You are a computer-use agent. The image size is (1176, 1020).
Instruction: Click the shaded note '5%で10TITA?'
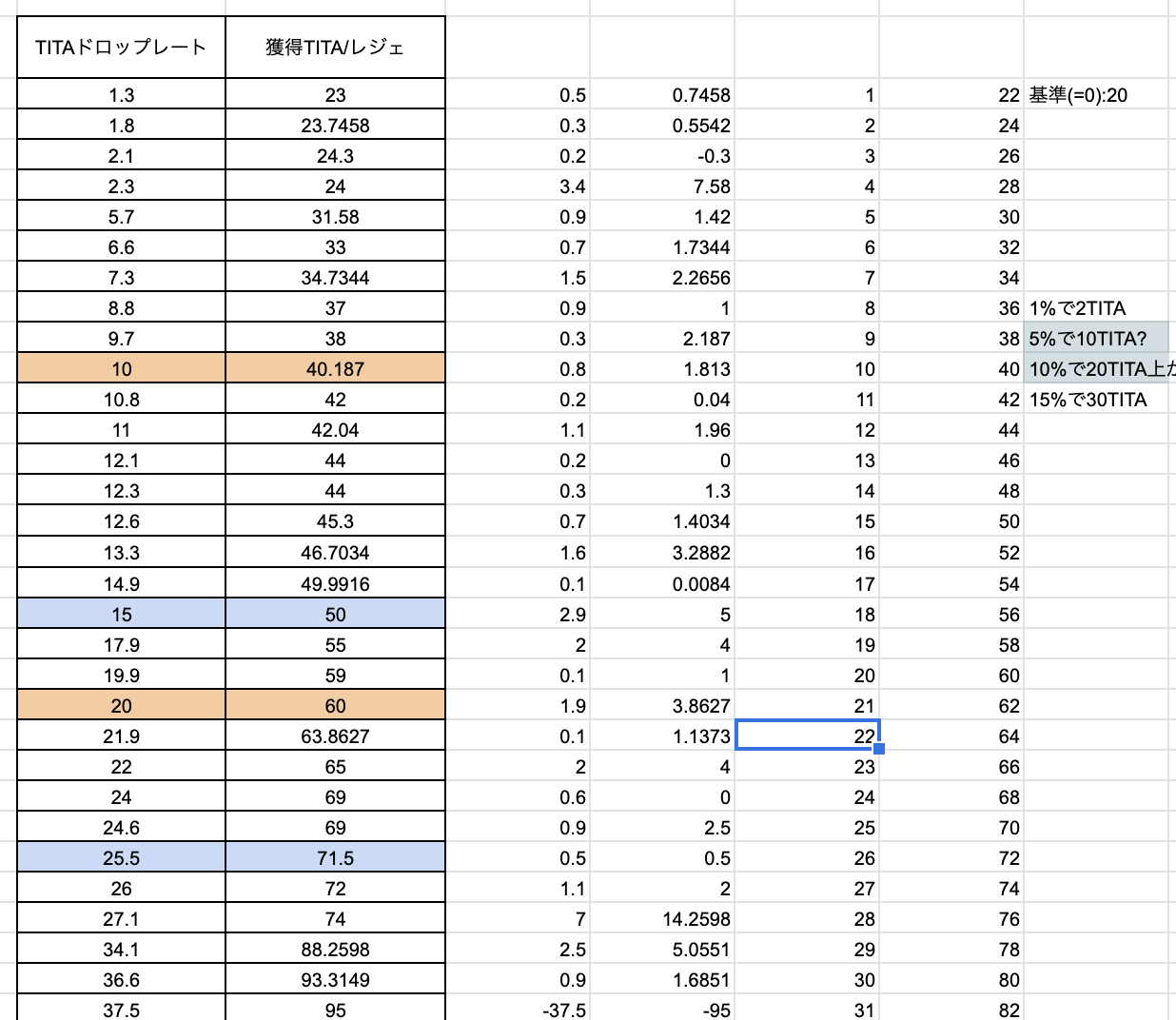pos(1096,338)
